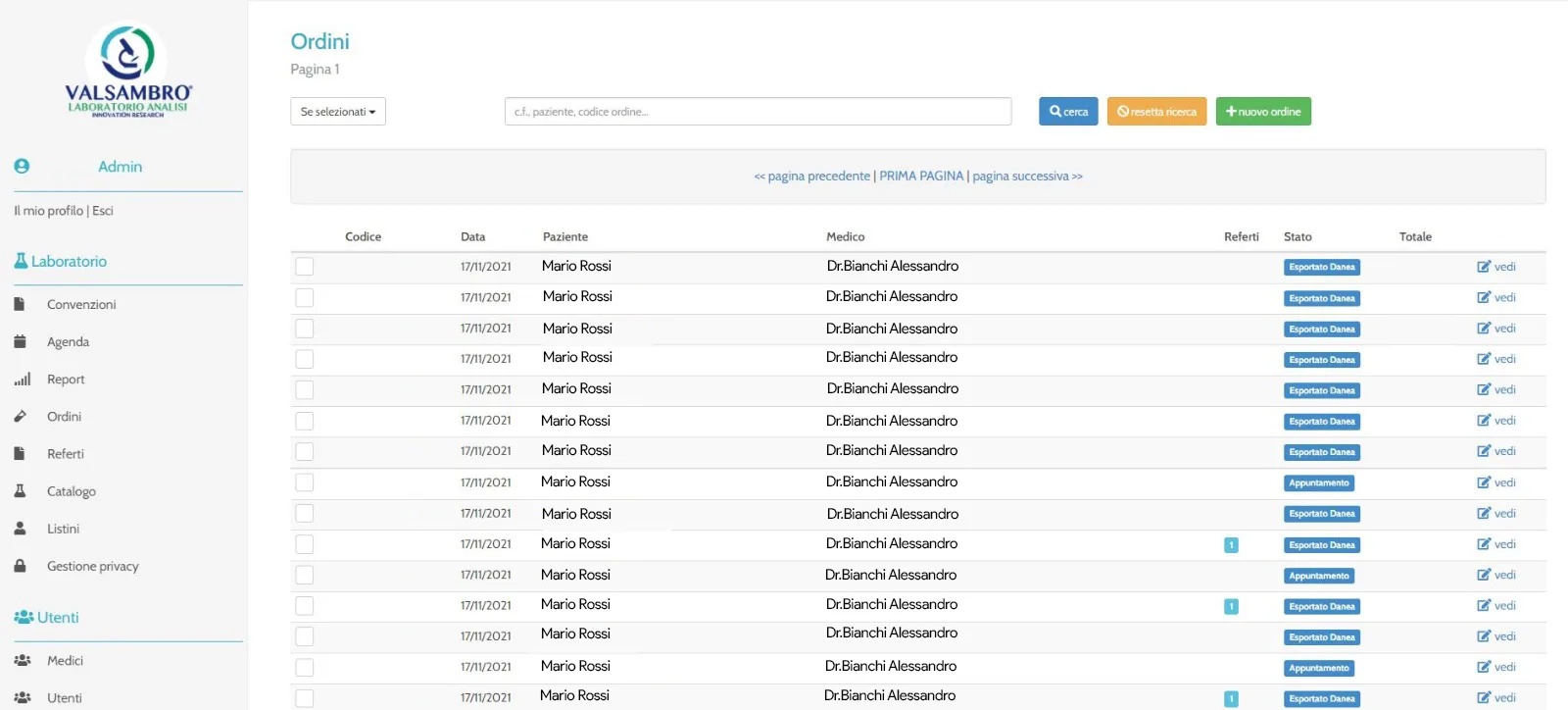Click the first 'Appuntamento' status badge

(1319, 483)
